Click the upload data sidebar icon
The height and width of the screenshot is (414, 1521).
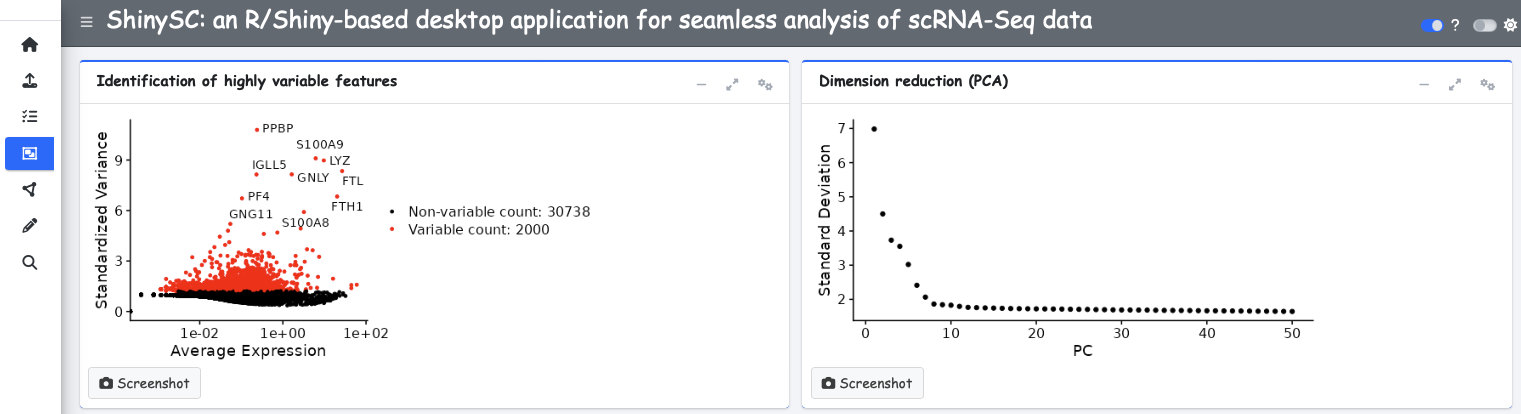pyautogui.click(x=29, y=80)
